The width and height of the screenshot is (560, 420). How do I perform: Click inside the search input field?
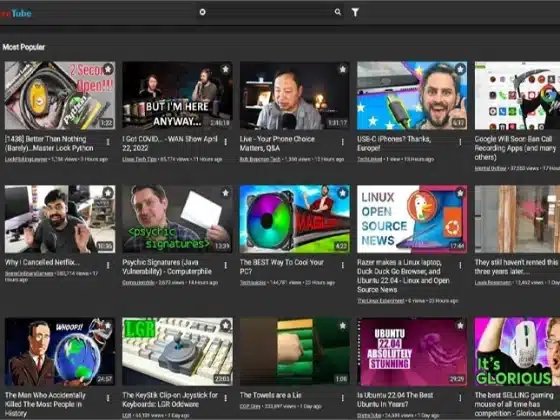coord(270,12)
